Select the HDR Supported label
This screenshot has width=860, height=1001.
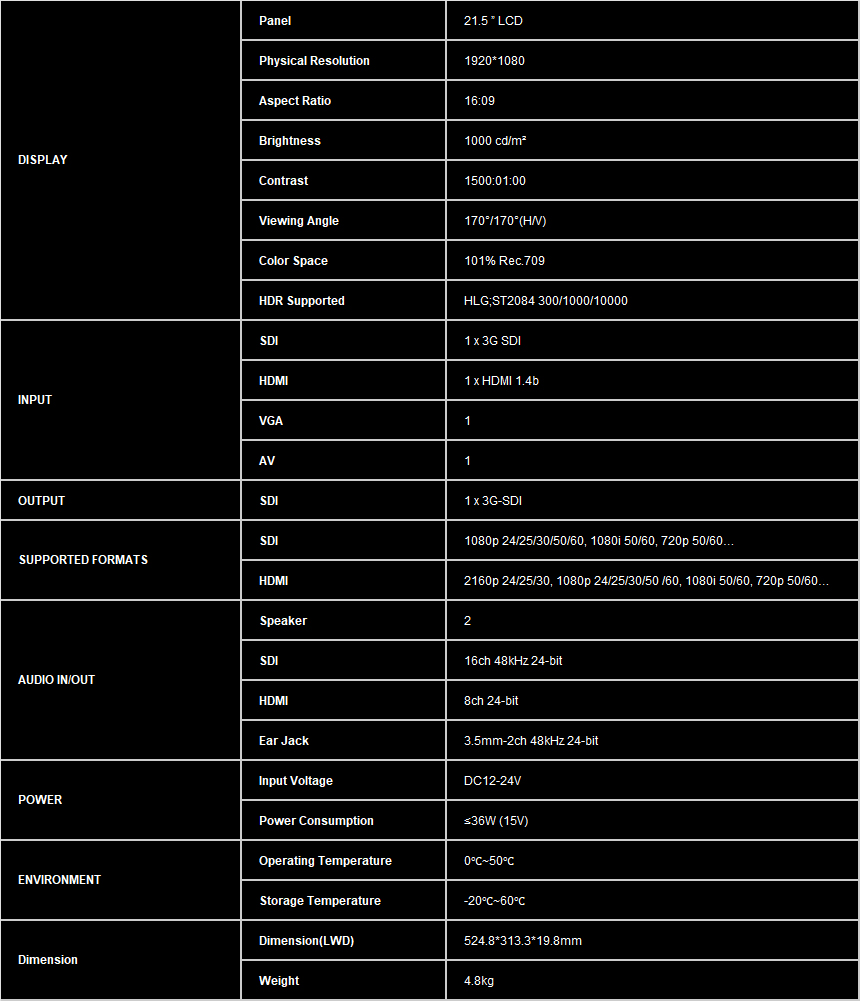302,301
